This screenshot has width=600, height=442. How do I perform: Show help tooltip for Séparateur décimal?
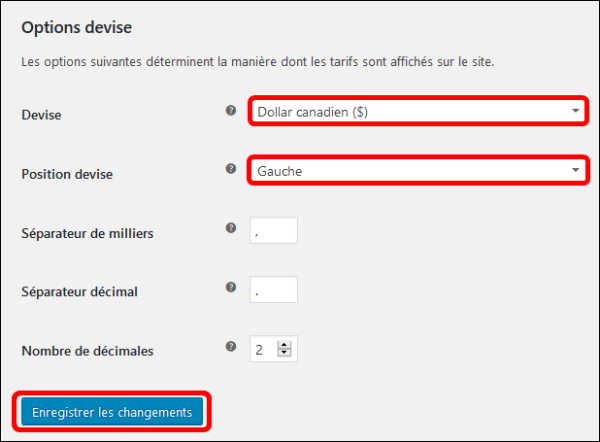231,287
